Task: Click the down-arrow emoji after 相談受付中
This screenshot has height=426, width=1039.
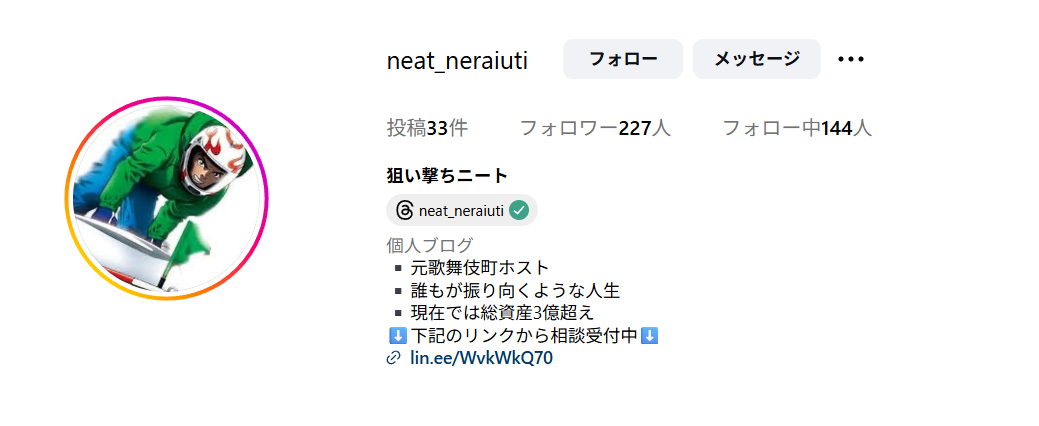Action: (x=650, y=336)
